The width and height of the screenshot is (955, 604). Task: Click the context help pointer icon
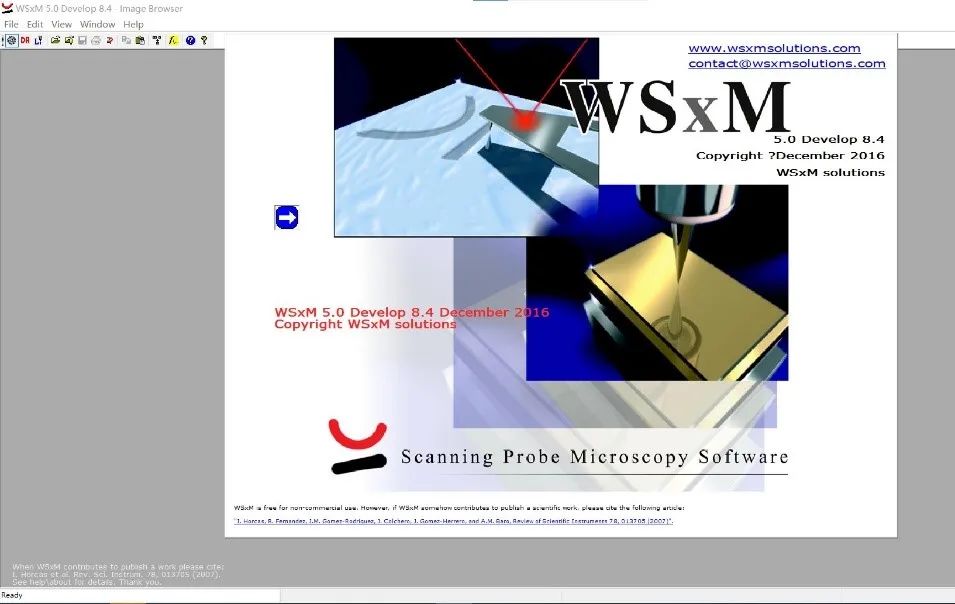pos(204,40)
